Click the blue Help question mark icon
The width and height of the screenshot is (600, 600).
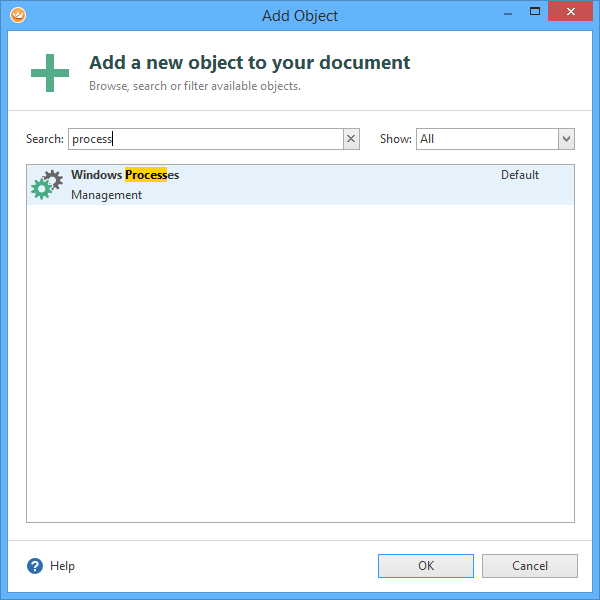click(35, 566)
